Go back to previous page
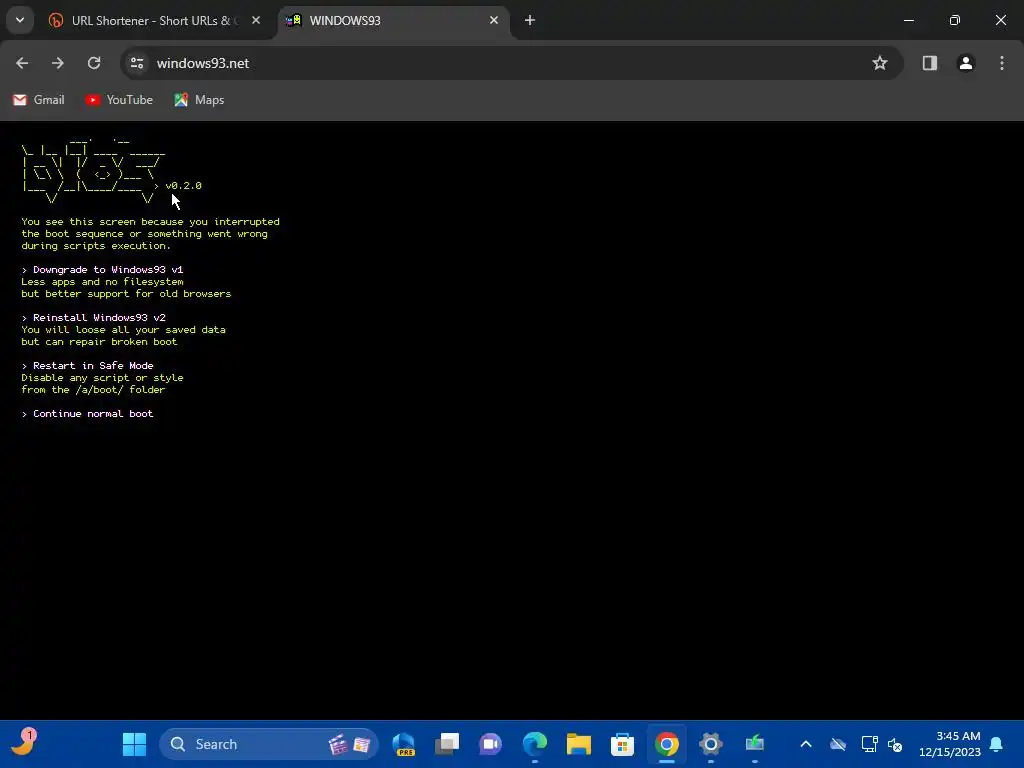The height and width of the screenshot is (768, 1024). coord(22,63)
